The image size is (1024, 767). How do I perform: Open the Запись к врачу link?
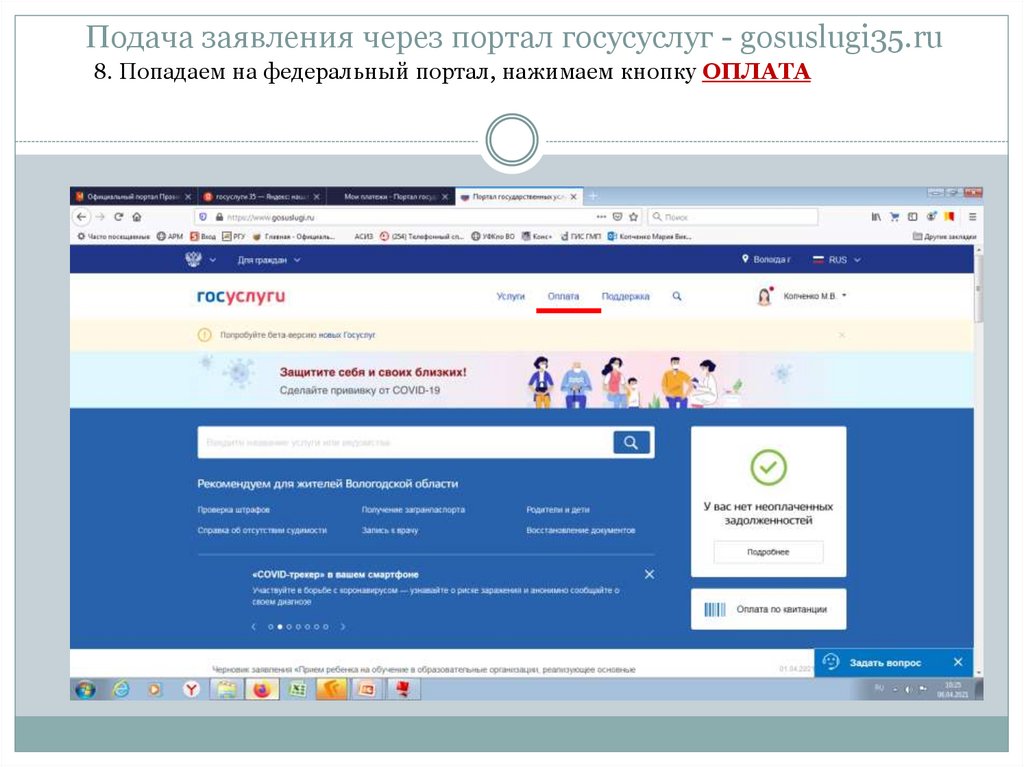(390, 530)
